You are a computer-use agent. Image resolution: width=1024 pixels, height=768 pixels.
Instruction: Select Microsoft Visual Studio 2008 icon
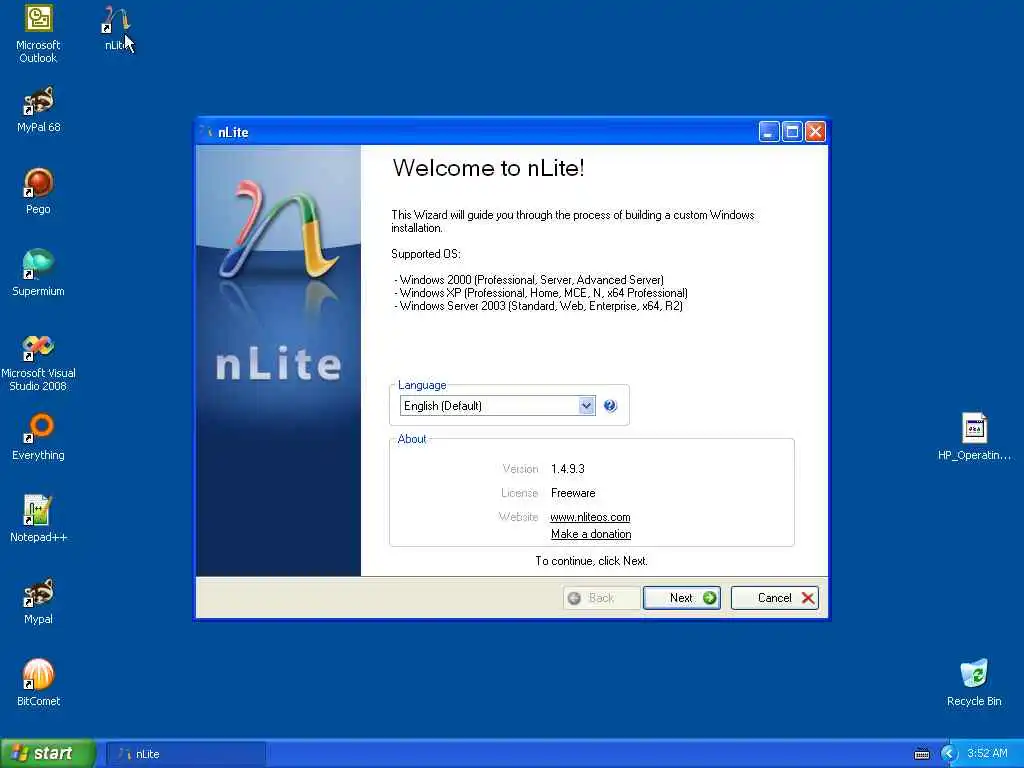38,362
